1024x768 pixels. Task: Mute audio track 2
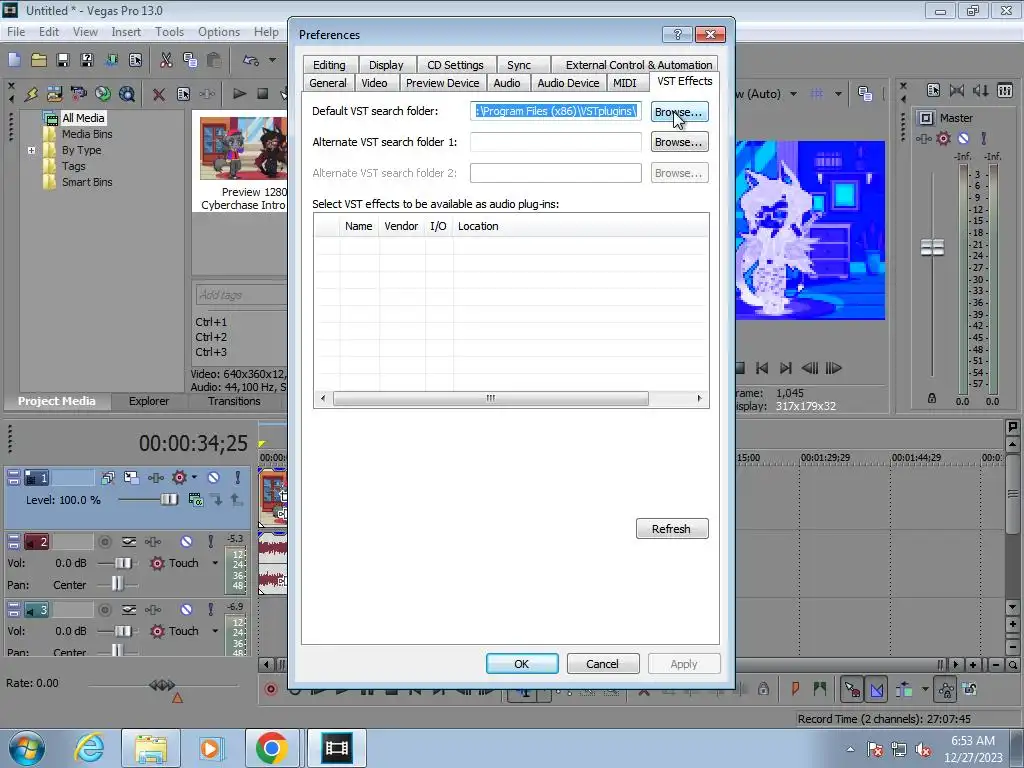pos(186,541)
